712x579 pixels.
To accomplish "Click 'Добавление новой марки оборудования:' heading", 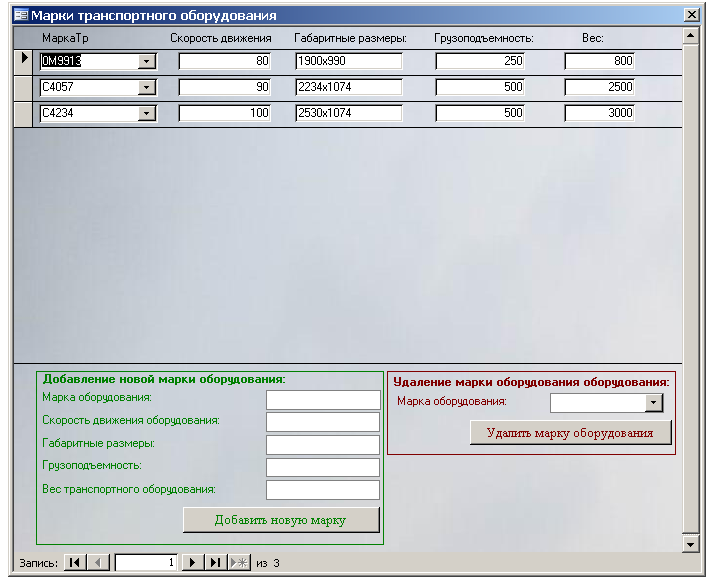I will point(164,379).
